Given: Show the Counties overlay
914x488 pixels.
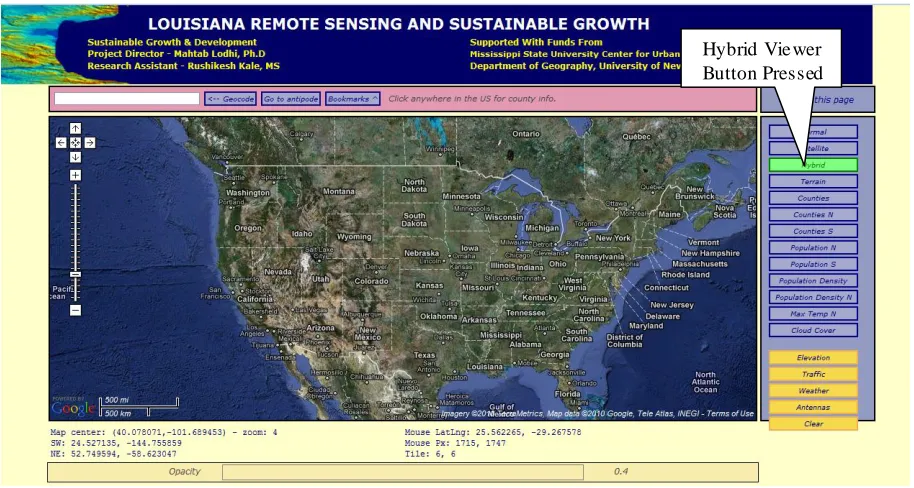Looking at the screenshot, I should click(x=813, y=198).
